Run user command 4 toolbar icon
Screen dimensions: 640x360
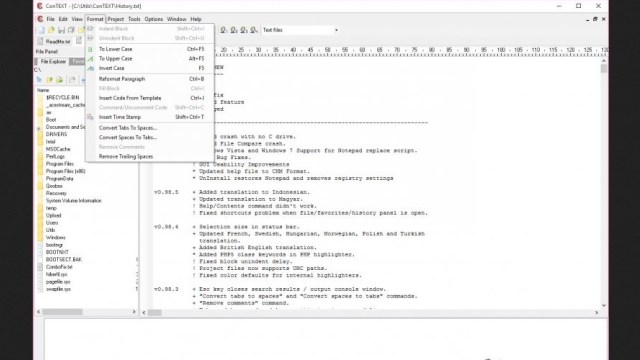[x=254, y=30]
